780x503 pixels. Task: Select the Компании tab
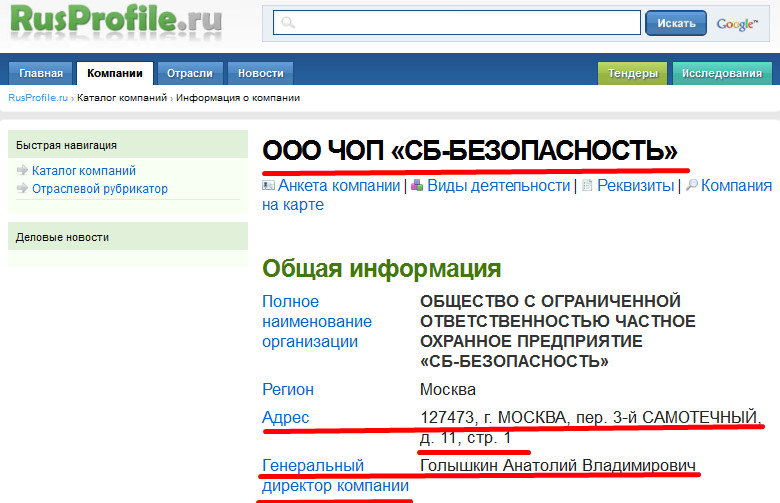click(115, 73)
